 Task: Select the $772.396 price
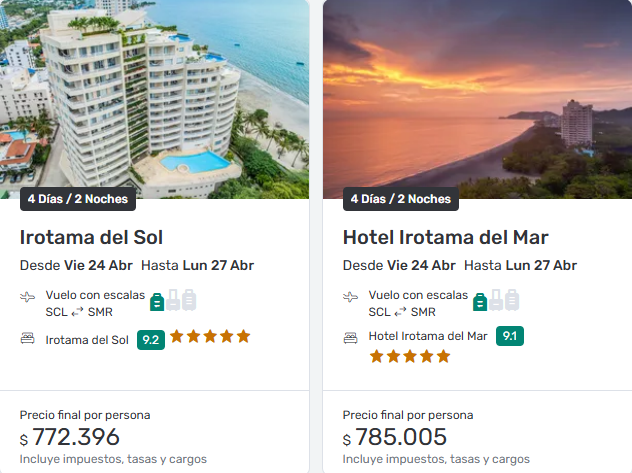[76, 437]
